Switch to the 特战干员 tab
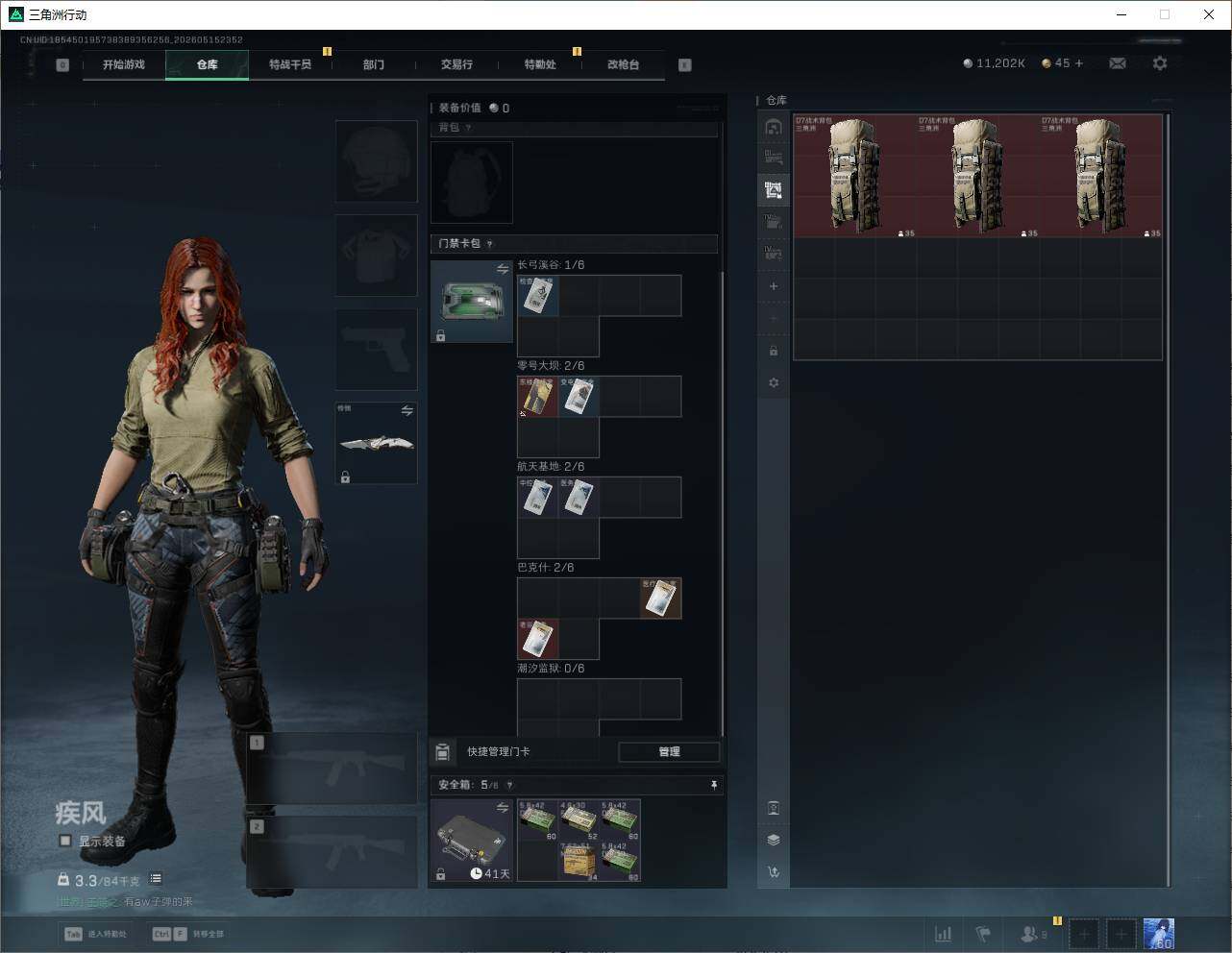Screen dimensions: 1232x953 [290, 64]
